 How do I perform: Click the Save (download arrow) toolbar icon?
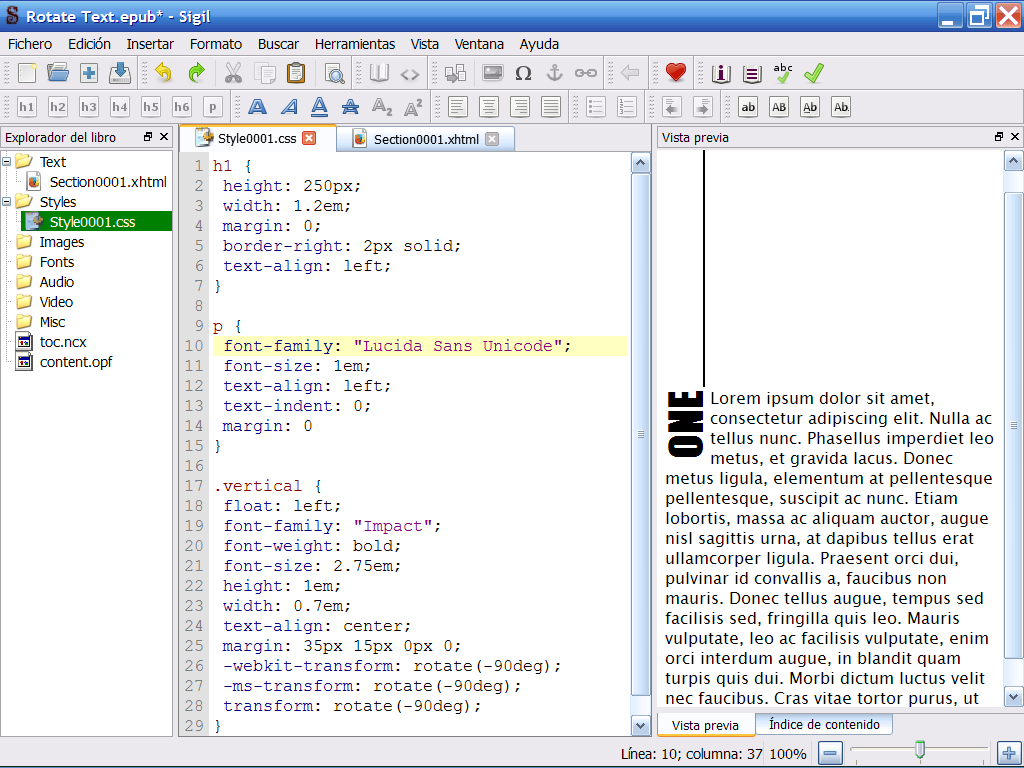coord(120,73)
